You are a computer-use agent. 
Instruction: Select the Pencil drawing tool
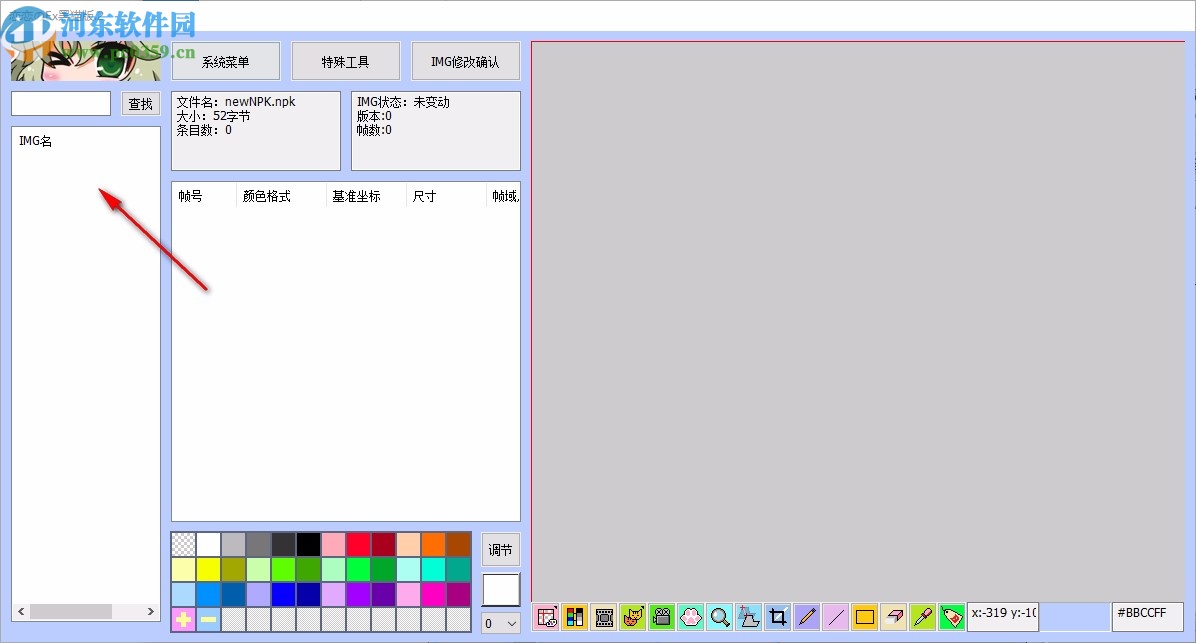coord(807,617)
